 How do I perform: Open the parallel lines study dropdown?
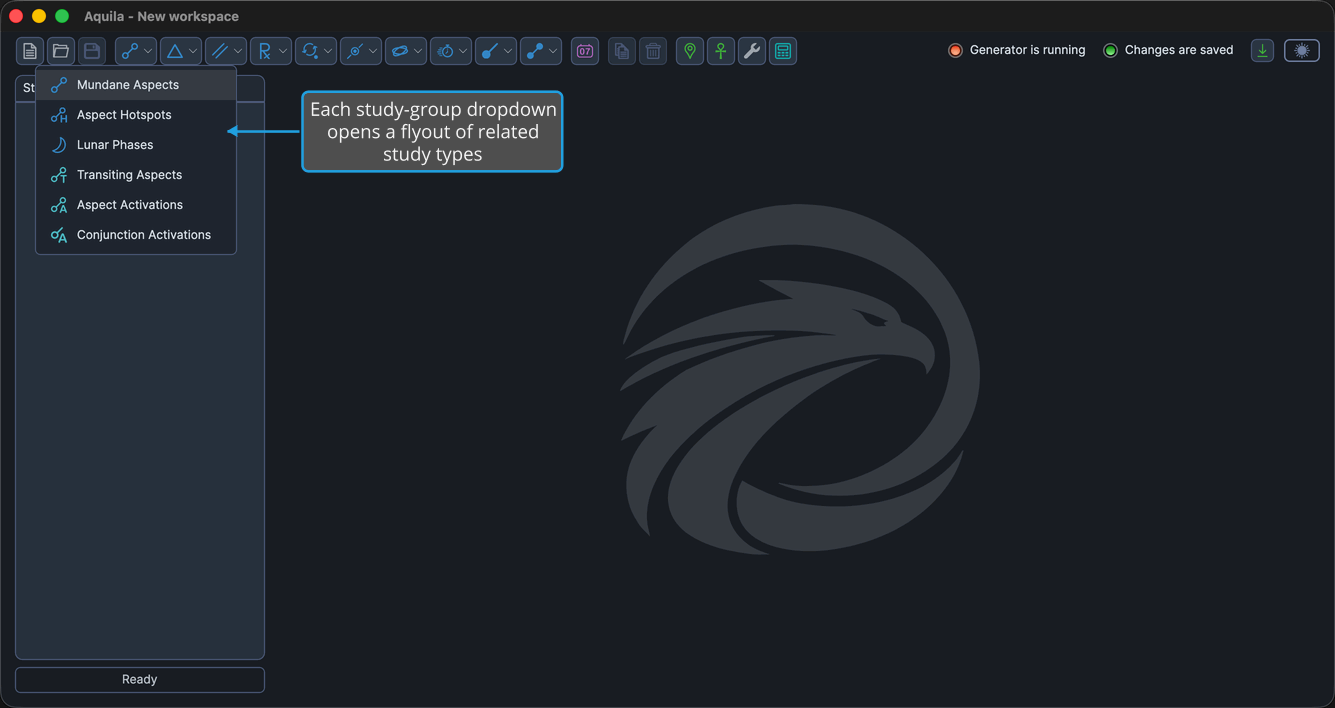click(226, 51)
